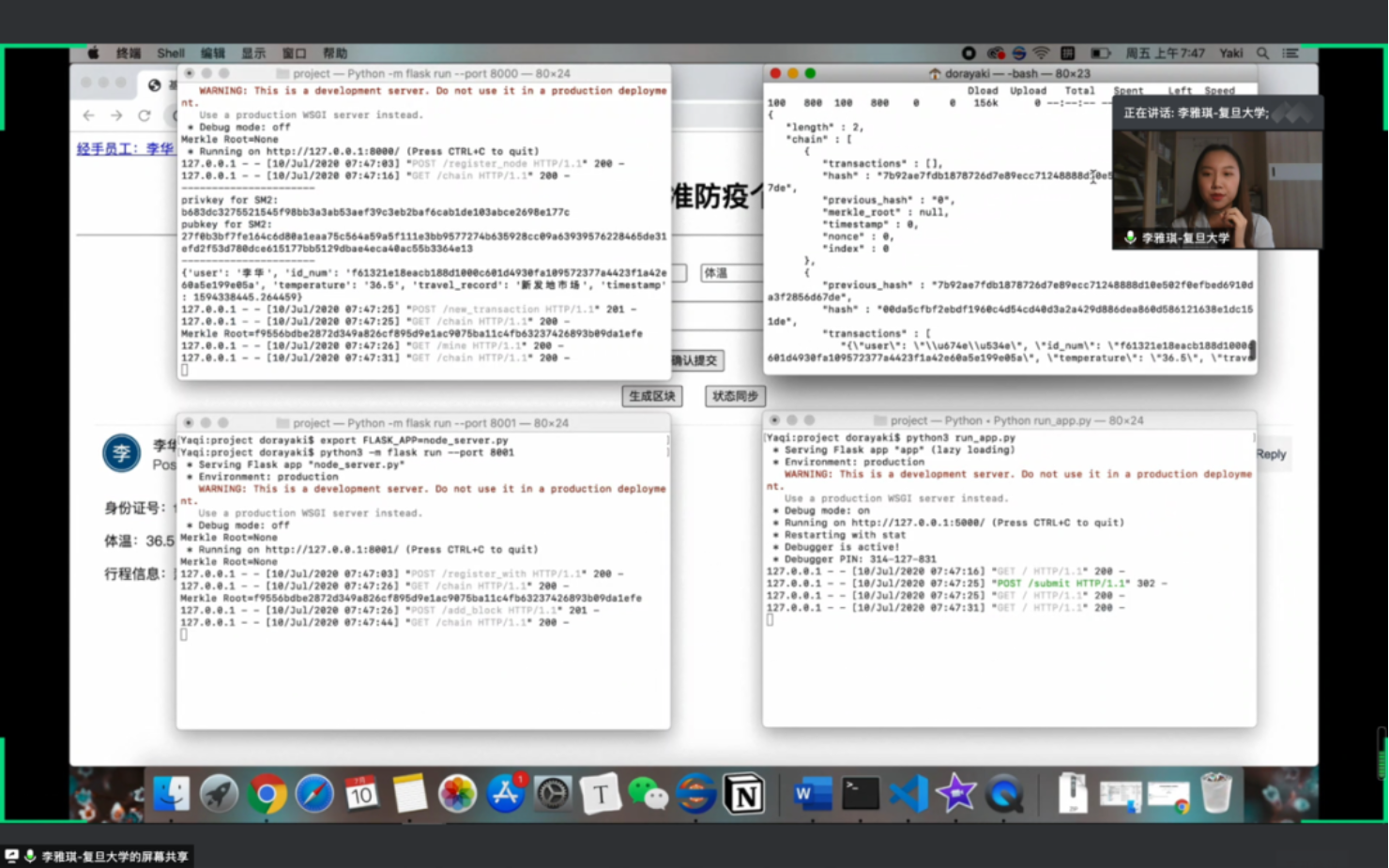Open the Trash in the dock
The width and height of the screenshot is (1389, 868).
(1216, 794)
